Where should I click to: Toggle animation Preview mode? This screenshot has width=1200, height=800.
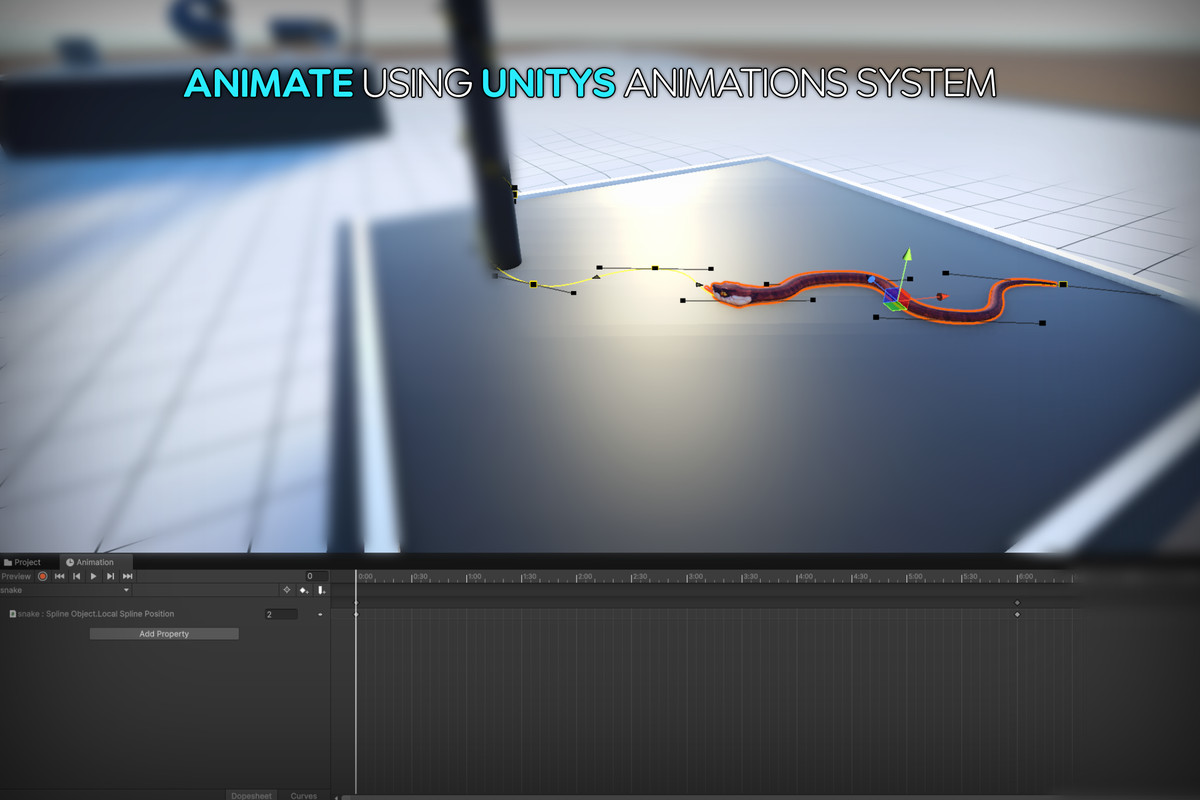coord(16,576)
